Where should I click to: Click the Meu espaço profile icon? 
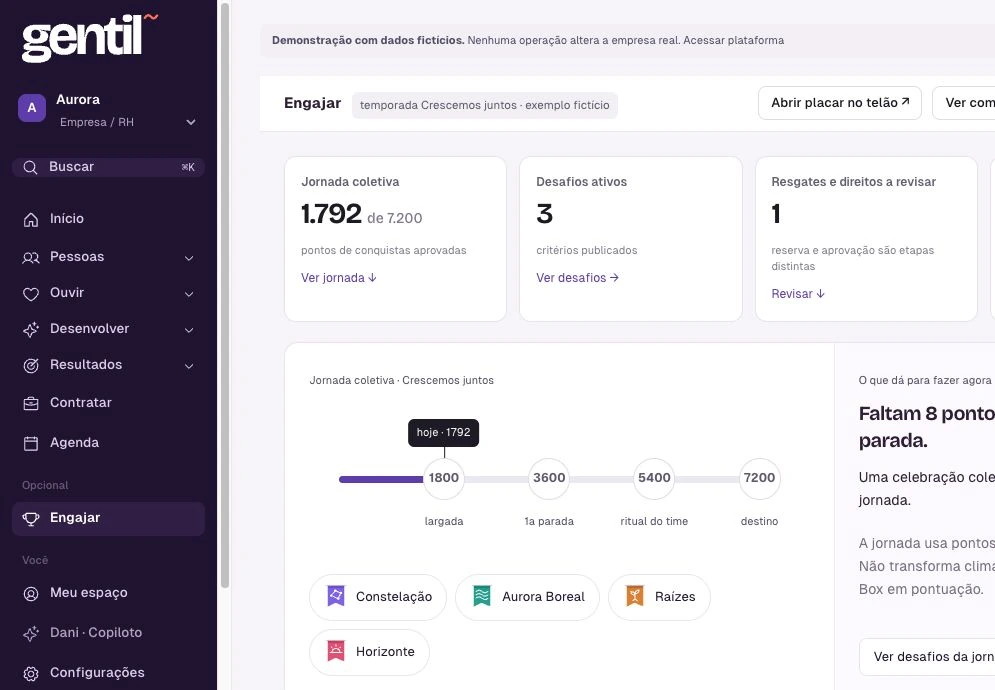(x=30, y=594)
